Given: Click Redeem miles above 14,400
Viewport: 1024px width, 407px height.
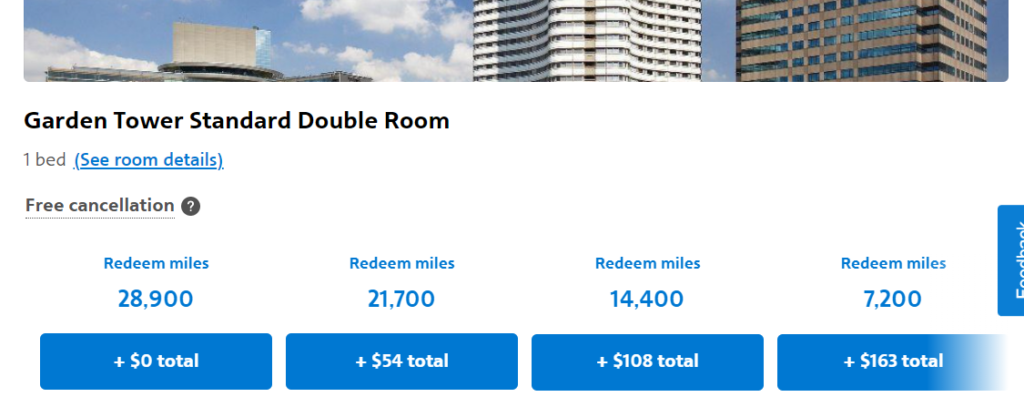Looking at the screenshot, I should coord(647,264).
